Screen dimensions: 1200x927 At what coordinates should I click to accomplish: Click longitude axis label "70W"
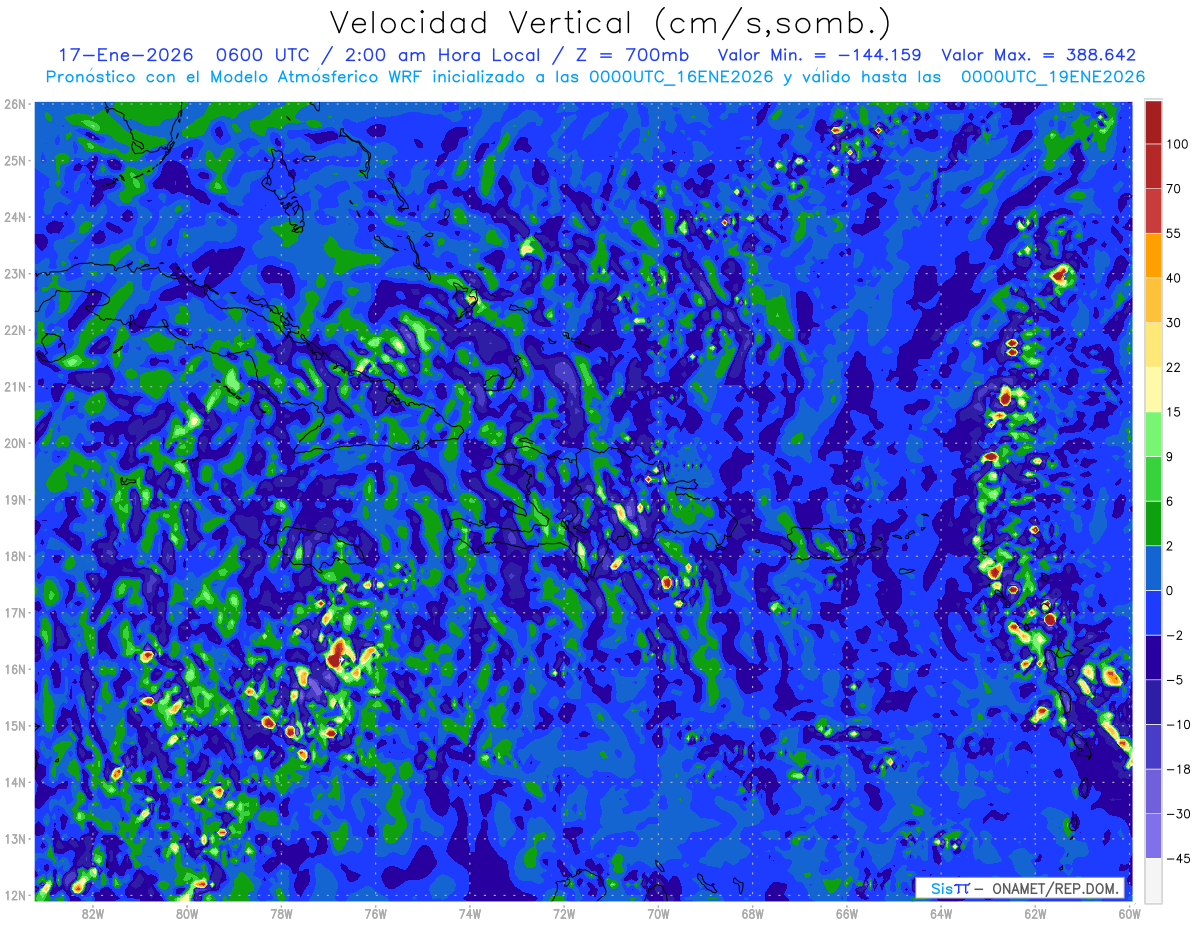click(658, 913)
